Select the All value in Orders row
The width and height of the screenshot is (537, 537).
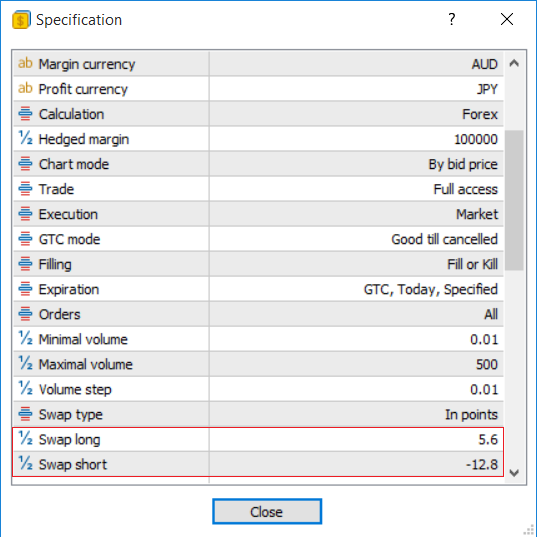pyautogui.click(x=491, y=314)
